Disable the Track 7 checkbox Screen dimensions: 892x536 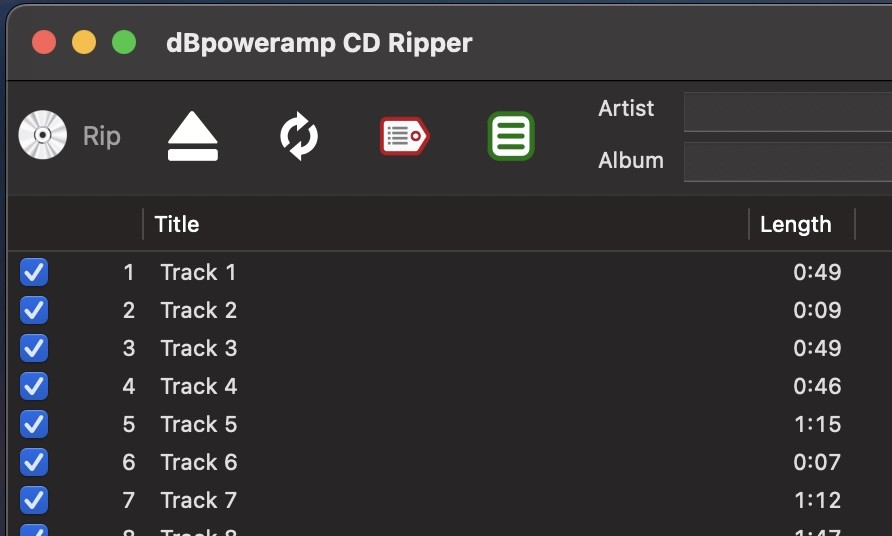click(34, 500)
